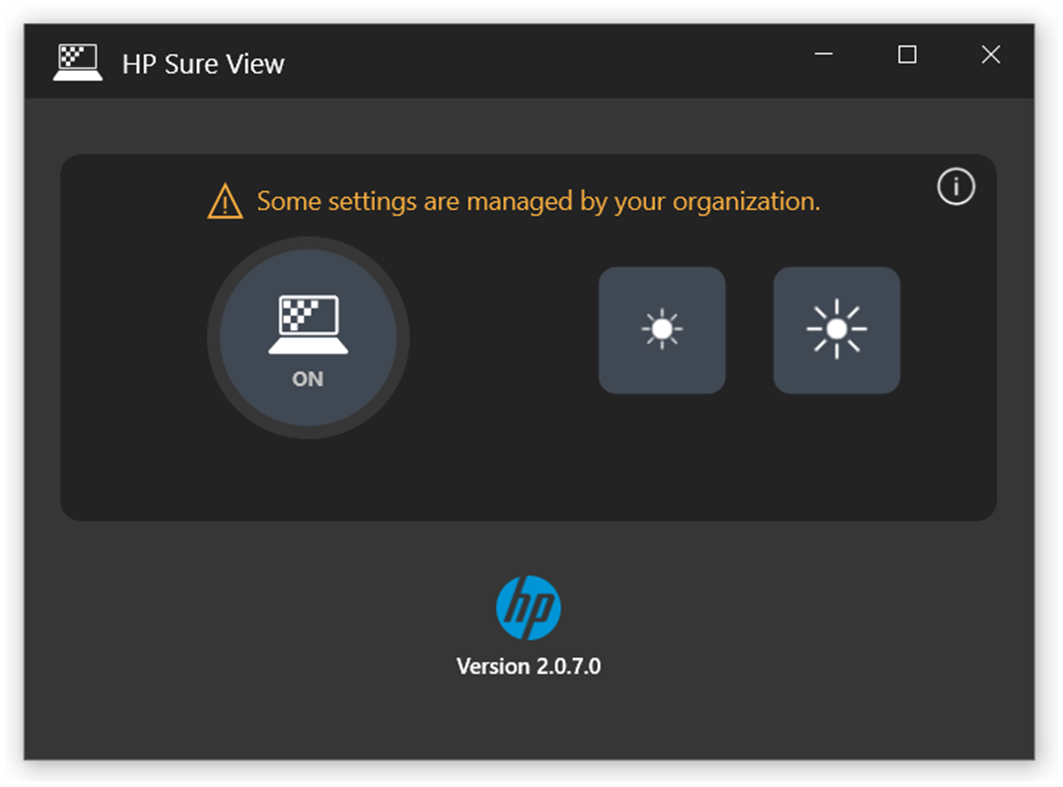Maximize the HP Sure View window
The image size is (1063, 787).
click(906, 55)
